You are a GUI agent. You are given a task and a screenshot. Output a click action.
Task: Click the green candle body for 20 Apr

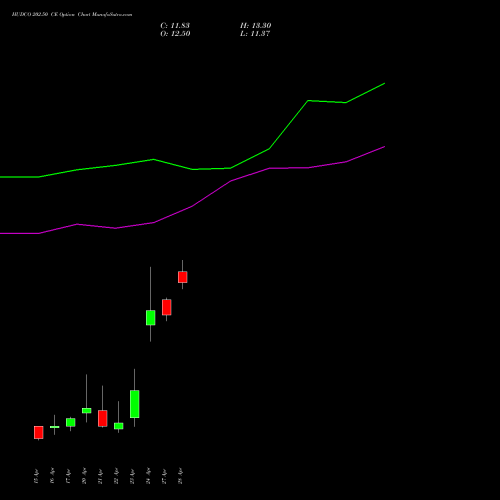coord(87,411)
